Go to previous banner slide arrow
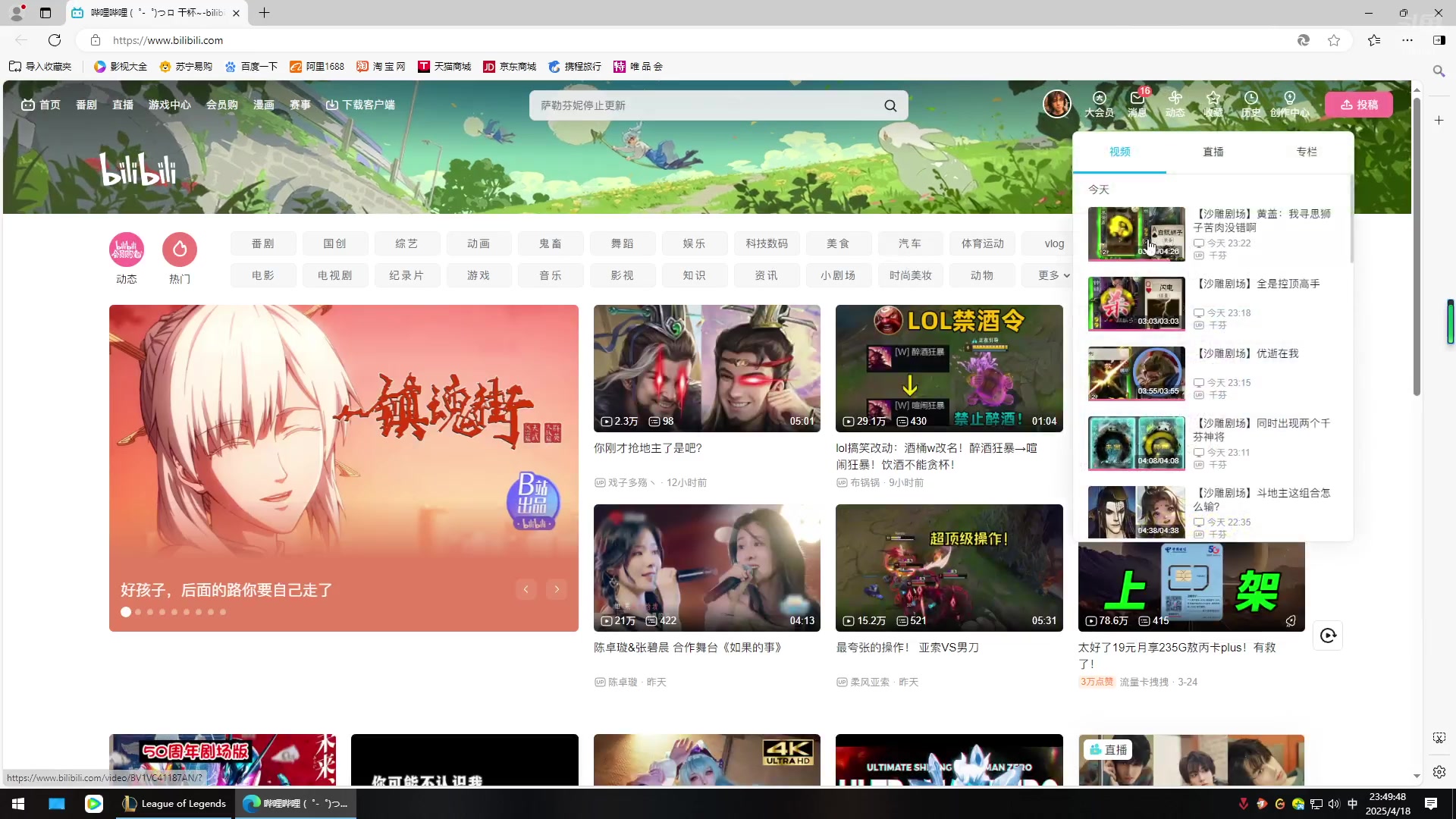The height and width of the screenshot is (819, 1456). [526, 589]
